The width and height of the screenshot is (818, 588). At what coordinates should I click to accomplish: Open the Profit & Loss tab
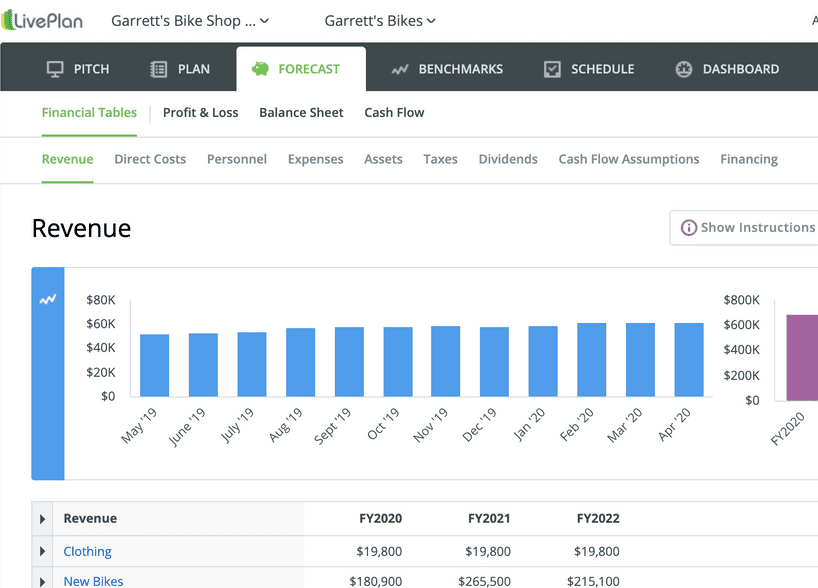point(200,113)
